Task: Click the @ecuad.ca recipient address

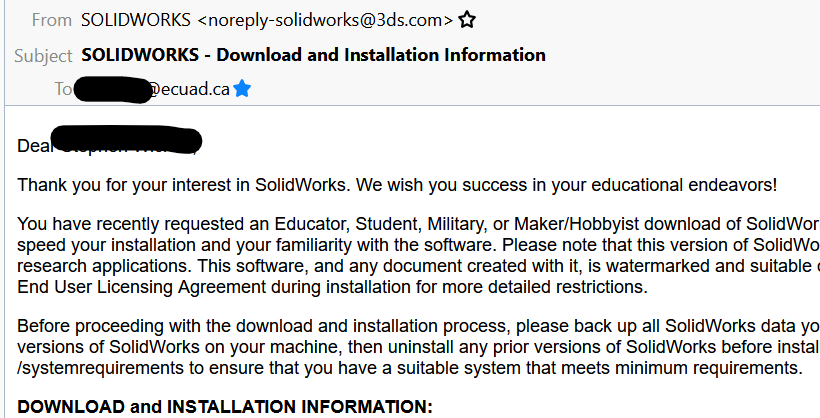Action: [x=189, y=89]
